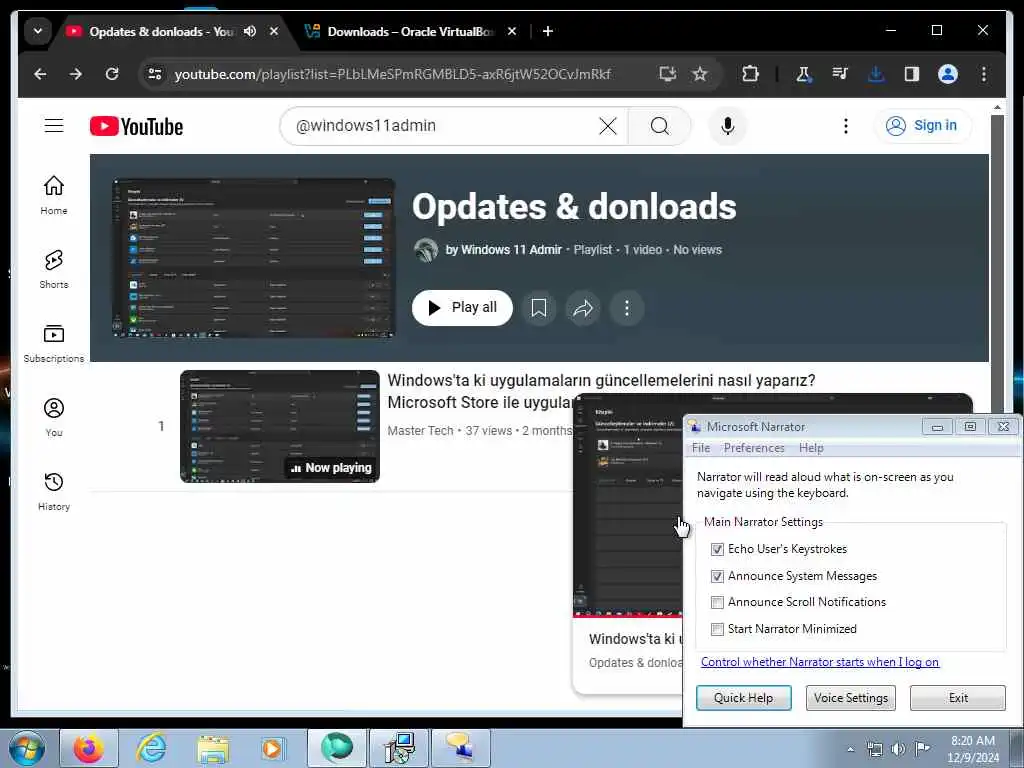
Task: Open YouTube settings three-dot menu
Action: pos(846,125)
